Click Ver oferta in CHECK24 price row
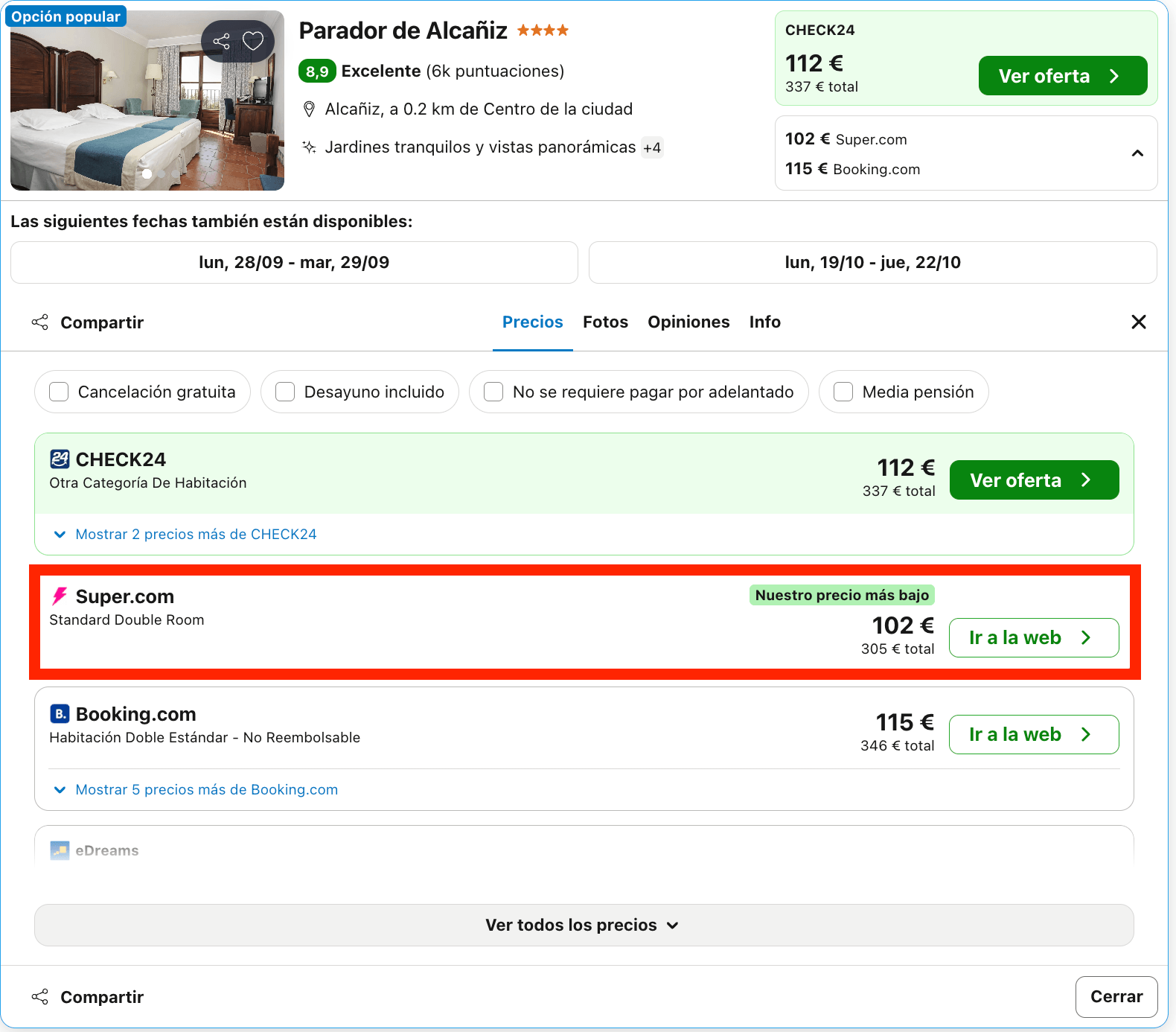 tap(1034, 480)
